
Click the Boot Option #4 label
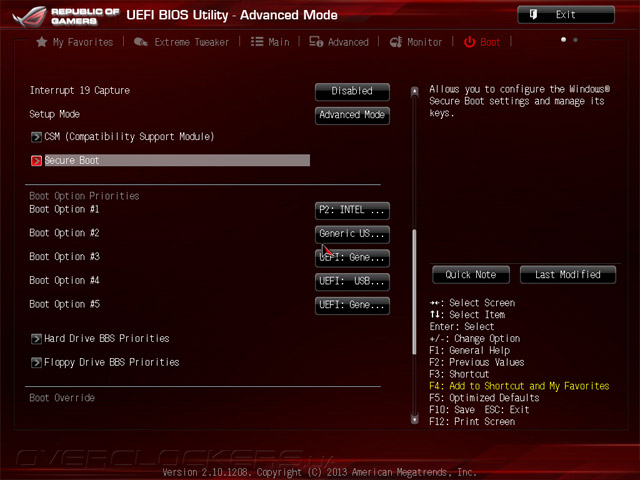click(x=64, y=280)
